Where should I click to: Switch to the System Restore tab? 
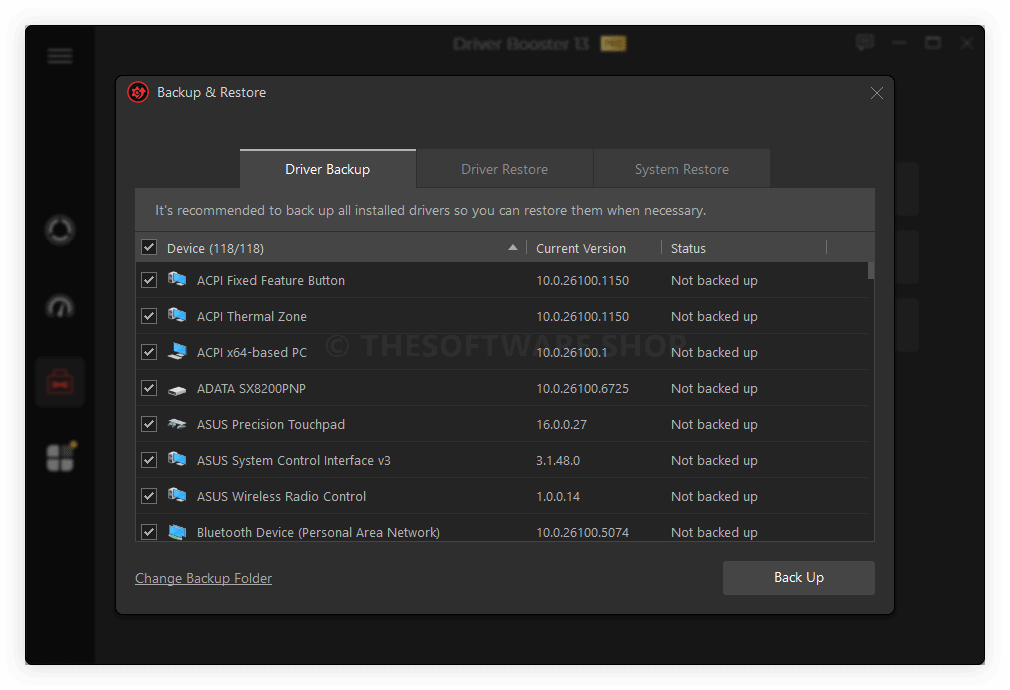click(681, 169)
